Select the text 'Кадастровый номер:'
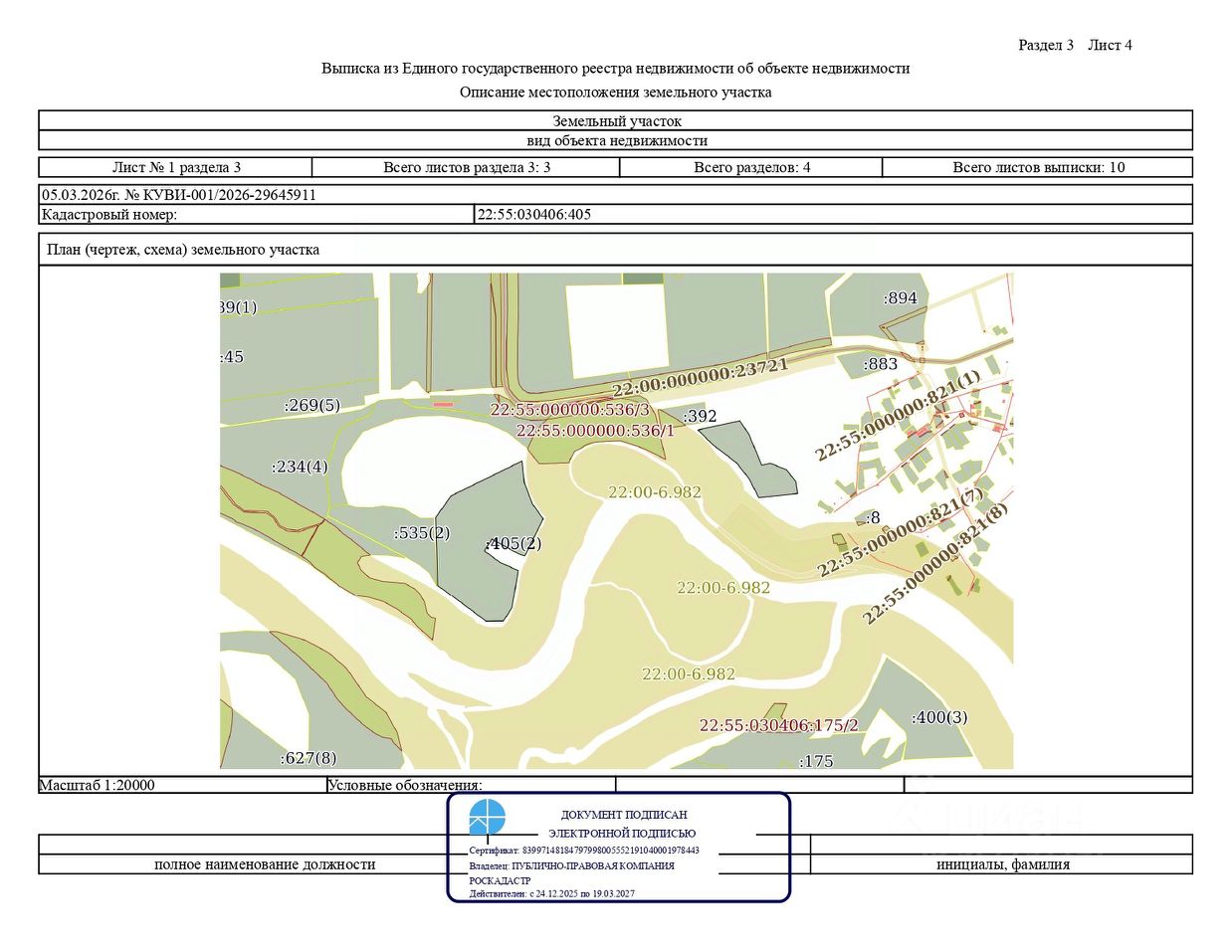Viewport: 1232px width, 952px height. pos(109,214)
